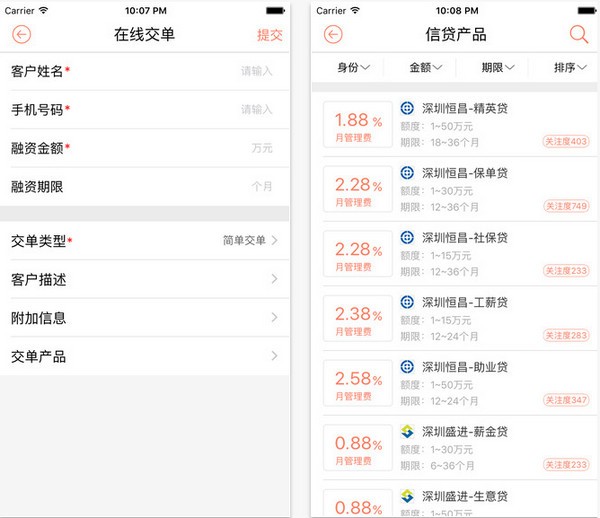Tap back arrow on 信贷产品 screen
The image size is (600, 518).
[x=333, y=34]
